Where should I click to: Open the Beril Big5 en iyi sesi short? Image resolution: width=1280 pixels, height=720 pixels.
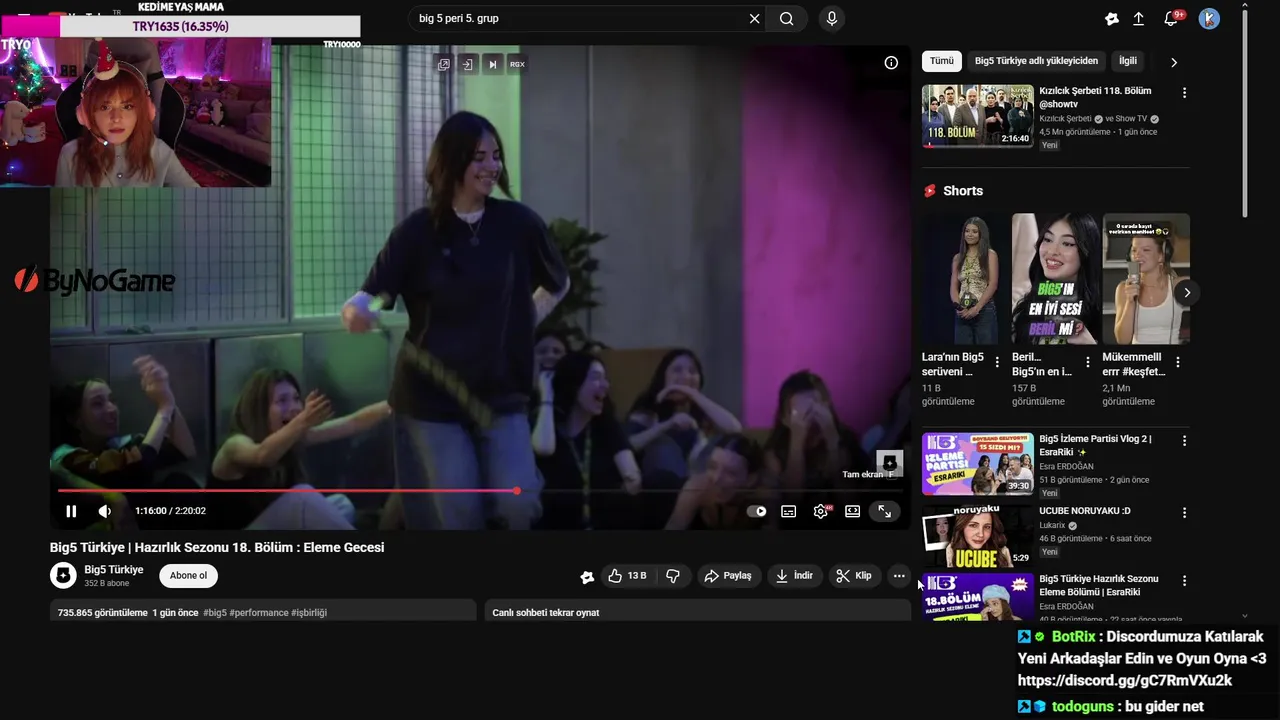coord(1055,279)
